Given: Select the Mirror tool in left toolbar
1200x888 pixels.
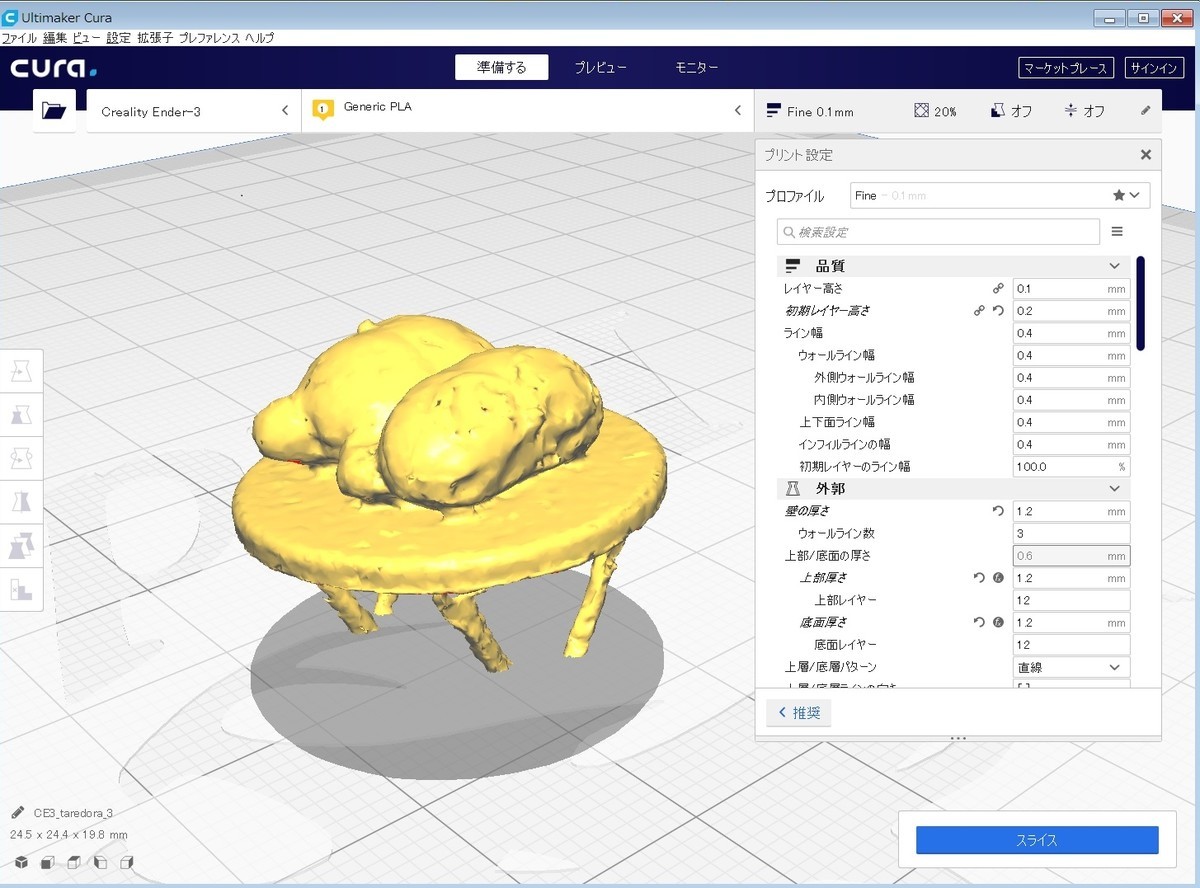Looking at the screenshot, I should (x=21, y=502).
